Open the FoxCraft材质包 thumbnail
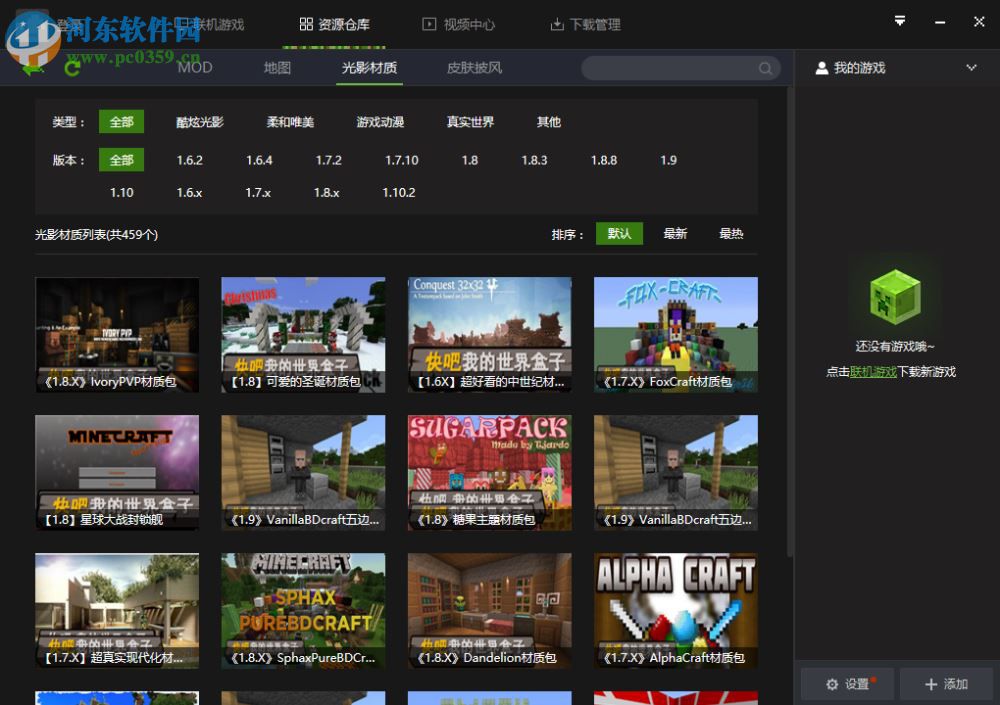The height and width of the screenshot is (705, 1000). click(676, 334)
